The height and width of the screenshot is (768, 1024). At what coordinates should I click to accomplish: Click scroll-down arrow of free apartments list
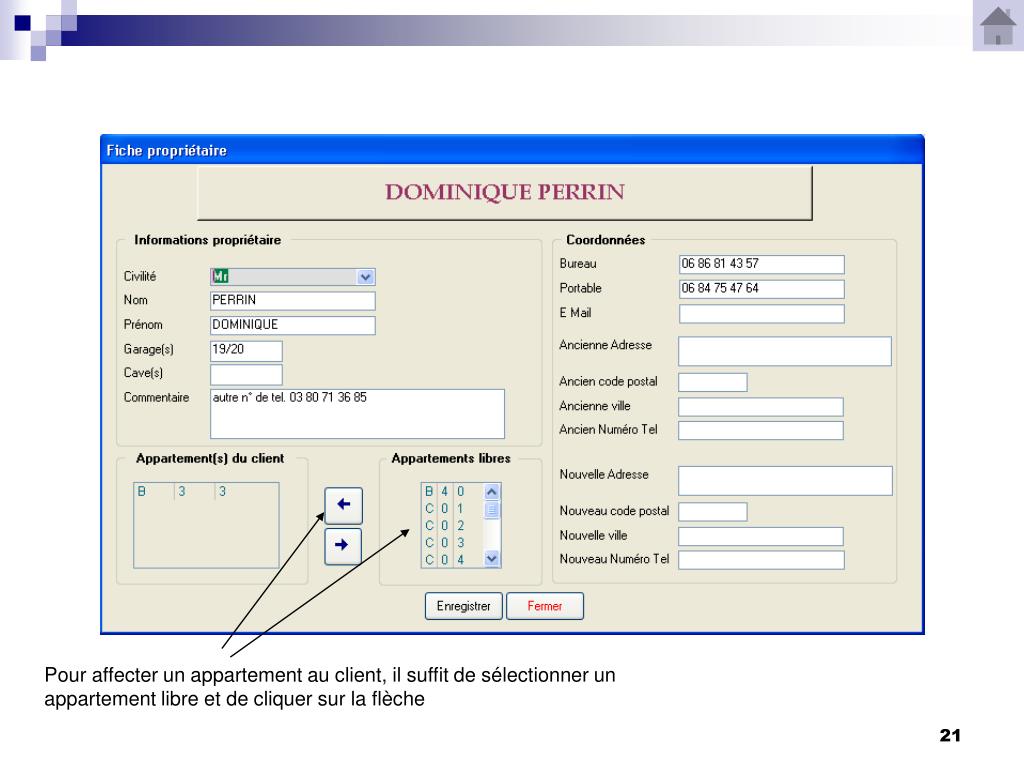(x=492, y=559)
